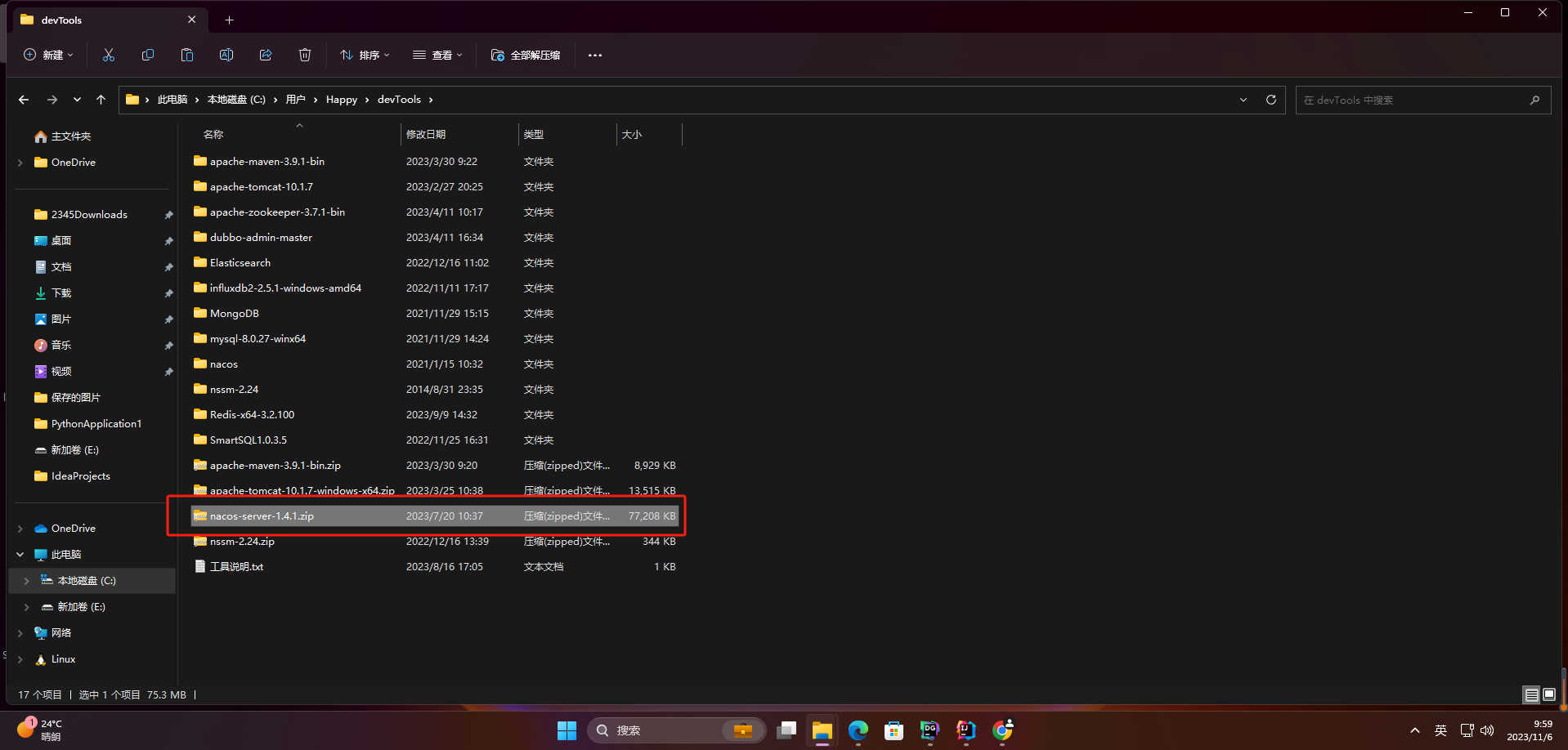
Task: Click 用户 in address breadcrumb
Action: coord(295,100)
